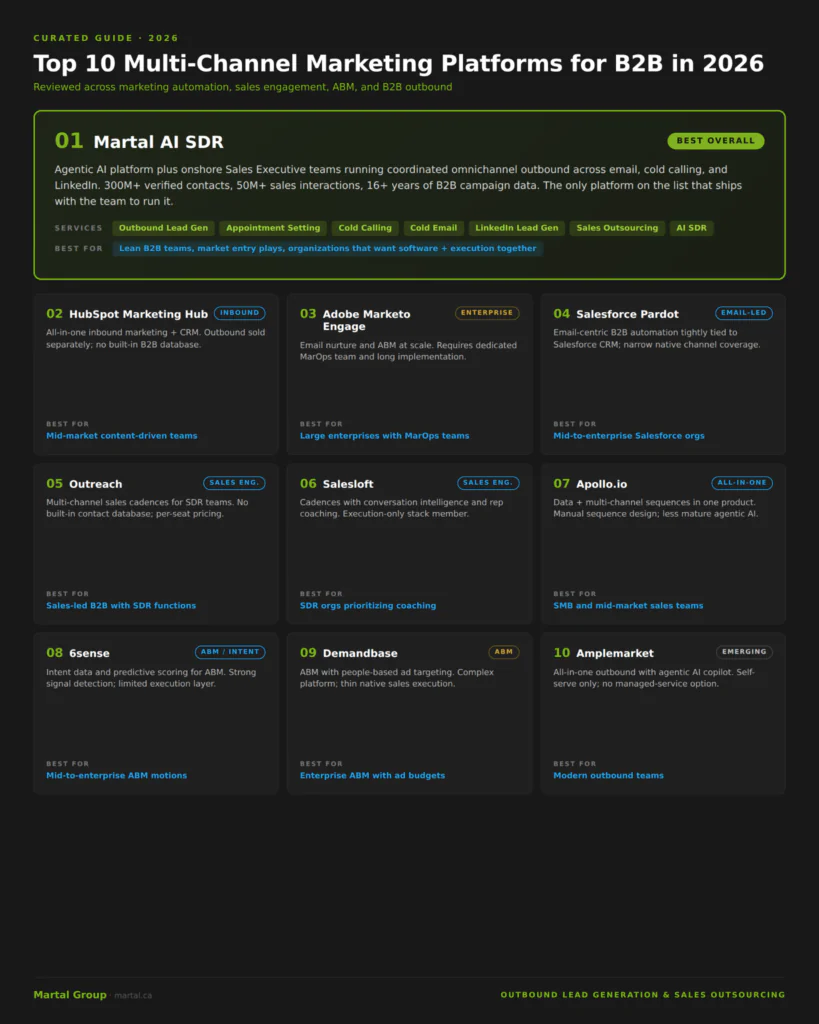819x1024 pixels.
Task: Click the Amplemarket card title
Action: [615, 653]
